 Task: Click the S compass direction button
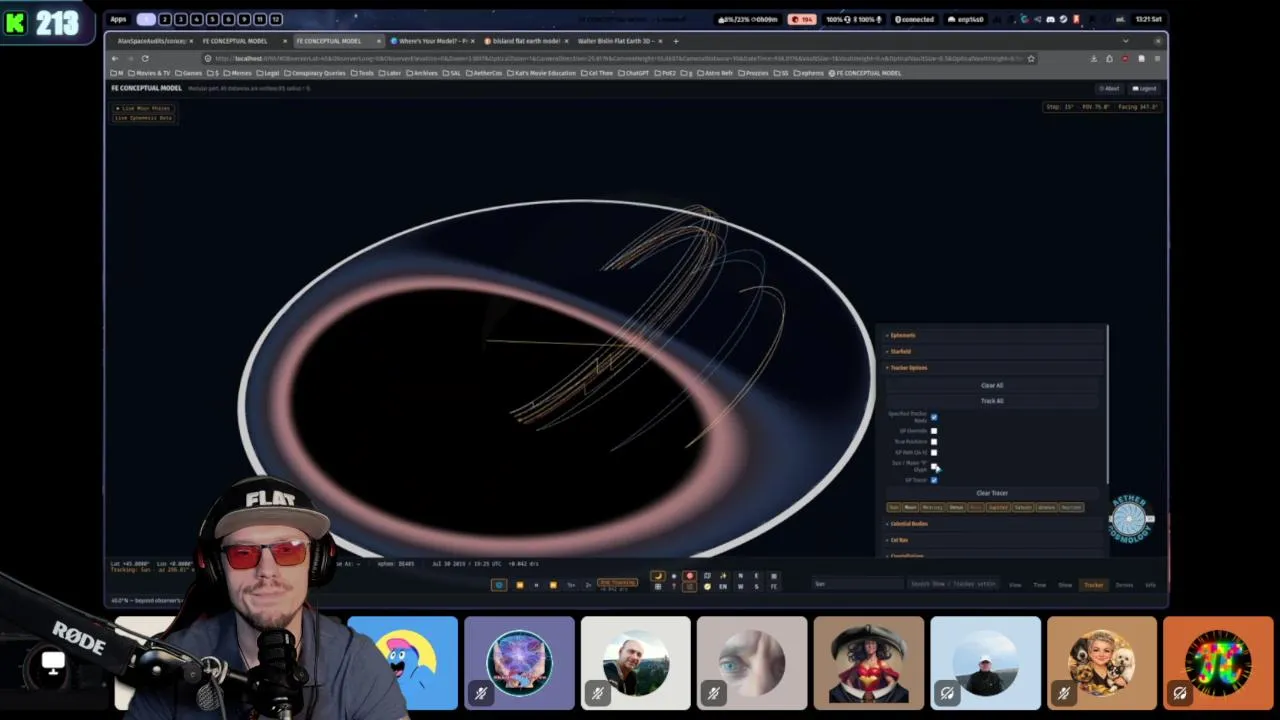(756, 587)
